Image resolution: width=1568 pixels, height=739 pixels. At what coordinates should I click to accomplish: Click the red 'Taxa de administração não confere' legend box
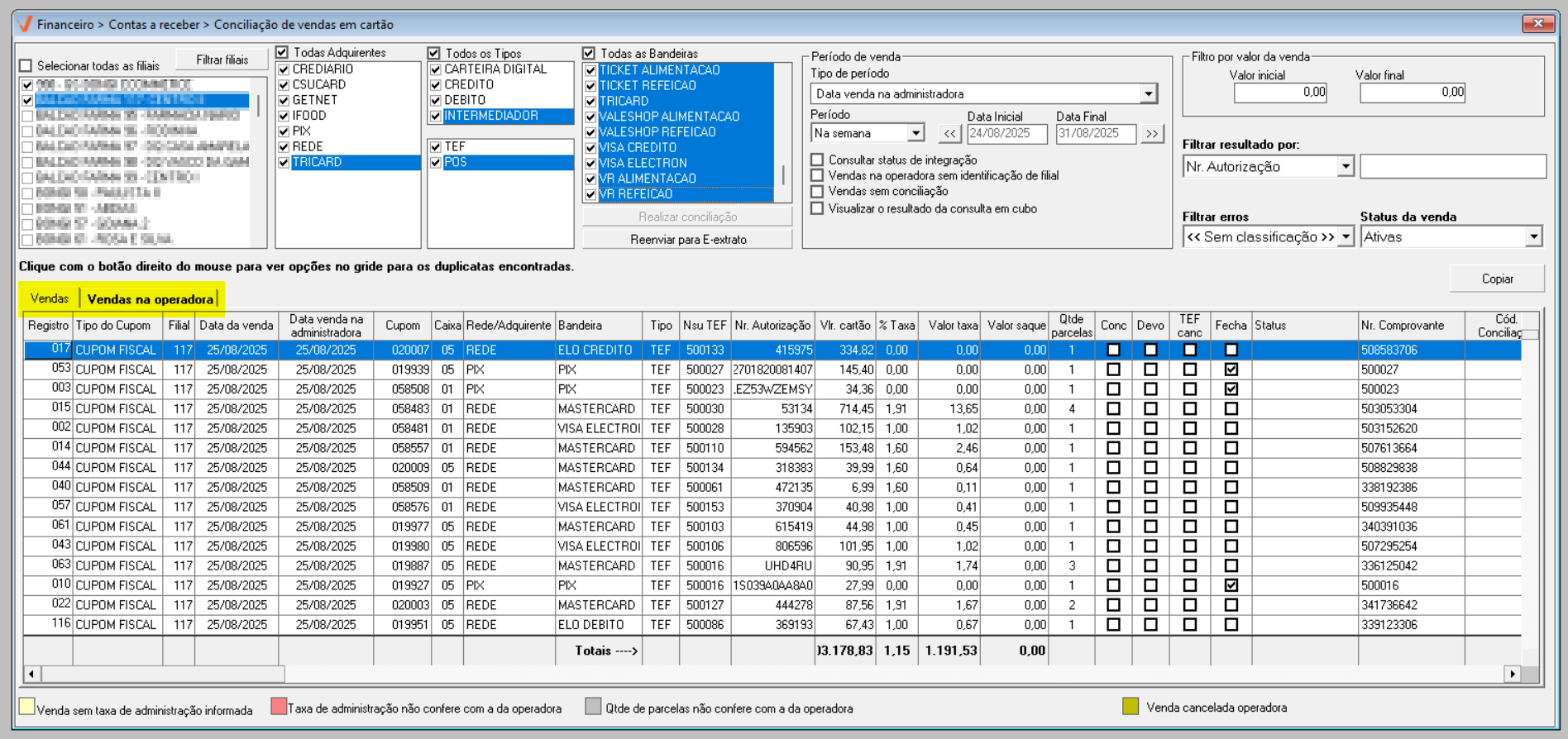pyautogui.click(x=279, y=707)
